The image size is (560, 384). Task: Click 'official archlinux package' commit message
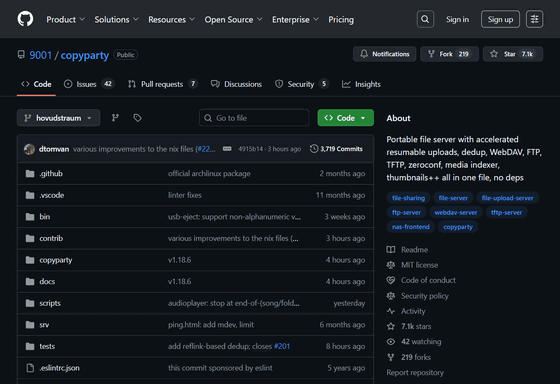tap(209, 174)
